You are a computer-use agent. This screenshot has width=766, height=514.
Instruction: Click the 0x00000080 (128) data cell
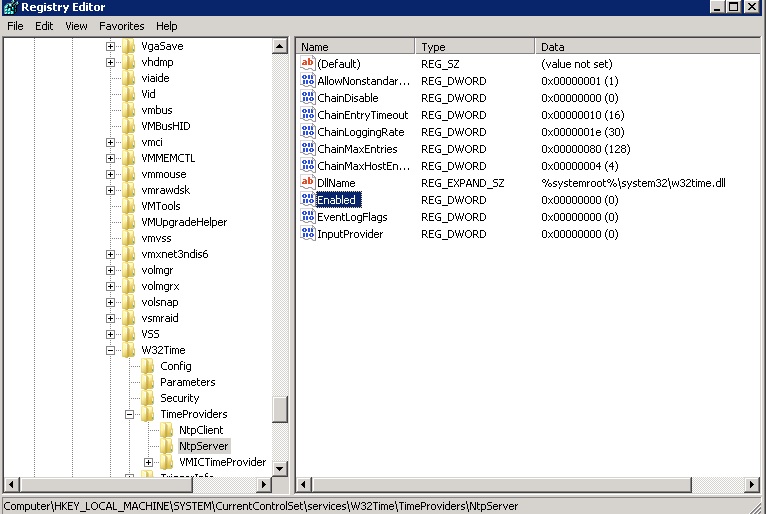click(586, 149)
